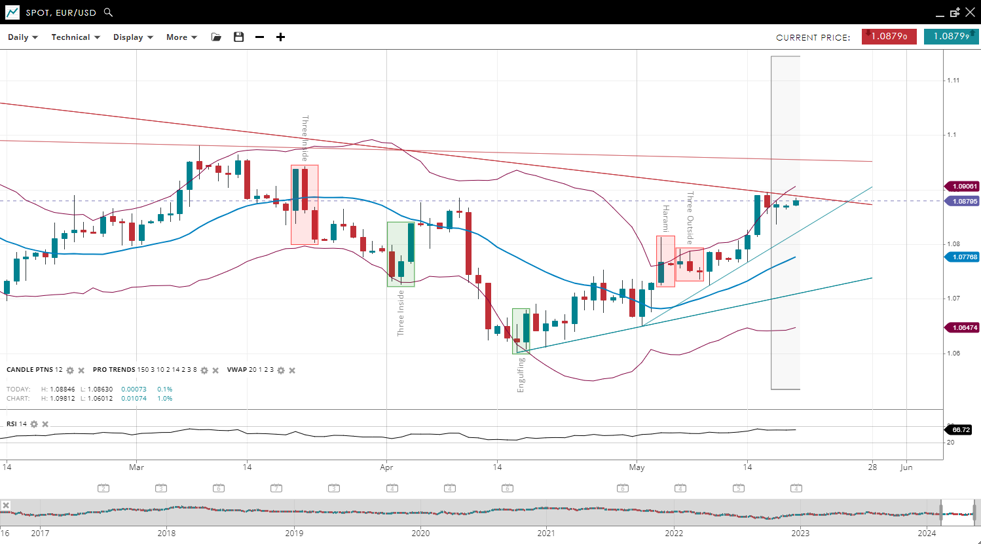Open saved chart folder icon
The height and width of the screenshot is (544, 981).
(216, 37)
